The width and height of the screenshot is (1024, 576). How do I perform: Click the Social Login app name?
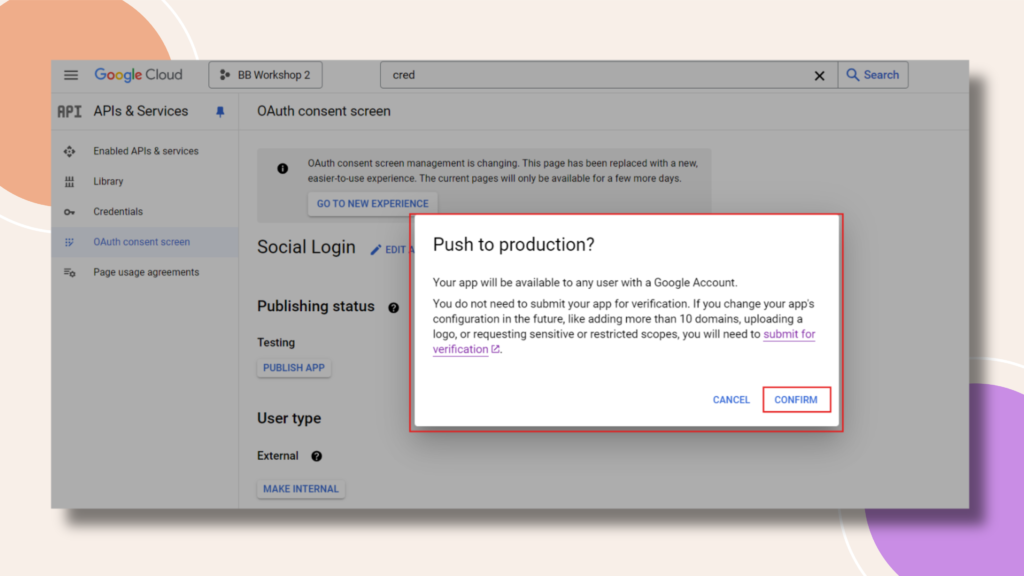[x=306, y=247]
